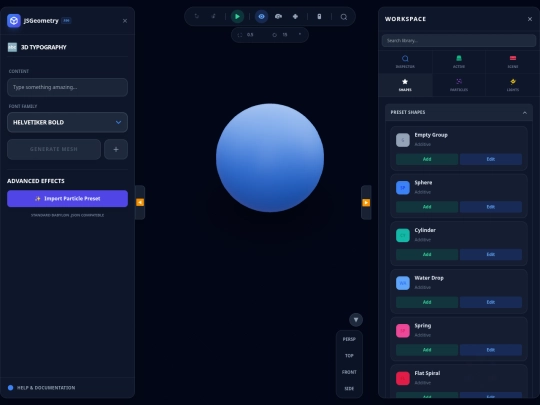The image size is (540, 405).
Task: Edit the Spring preset
Action: [491, 350]
